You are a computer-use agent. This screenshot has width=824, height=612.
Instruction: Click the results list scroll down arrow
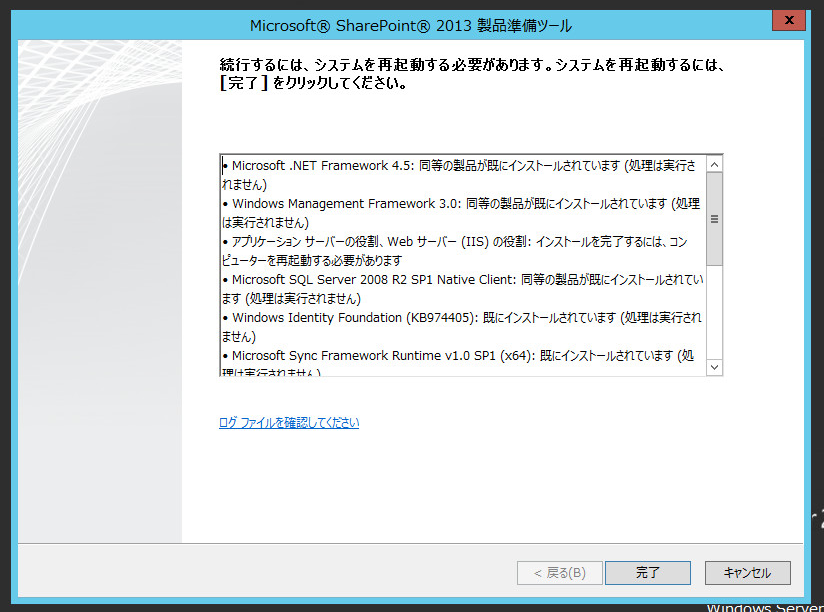(x=714, y=367)
